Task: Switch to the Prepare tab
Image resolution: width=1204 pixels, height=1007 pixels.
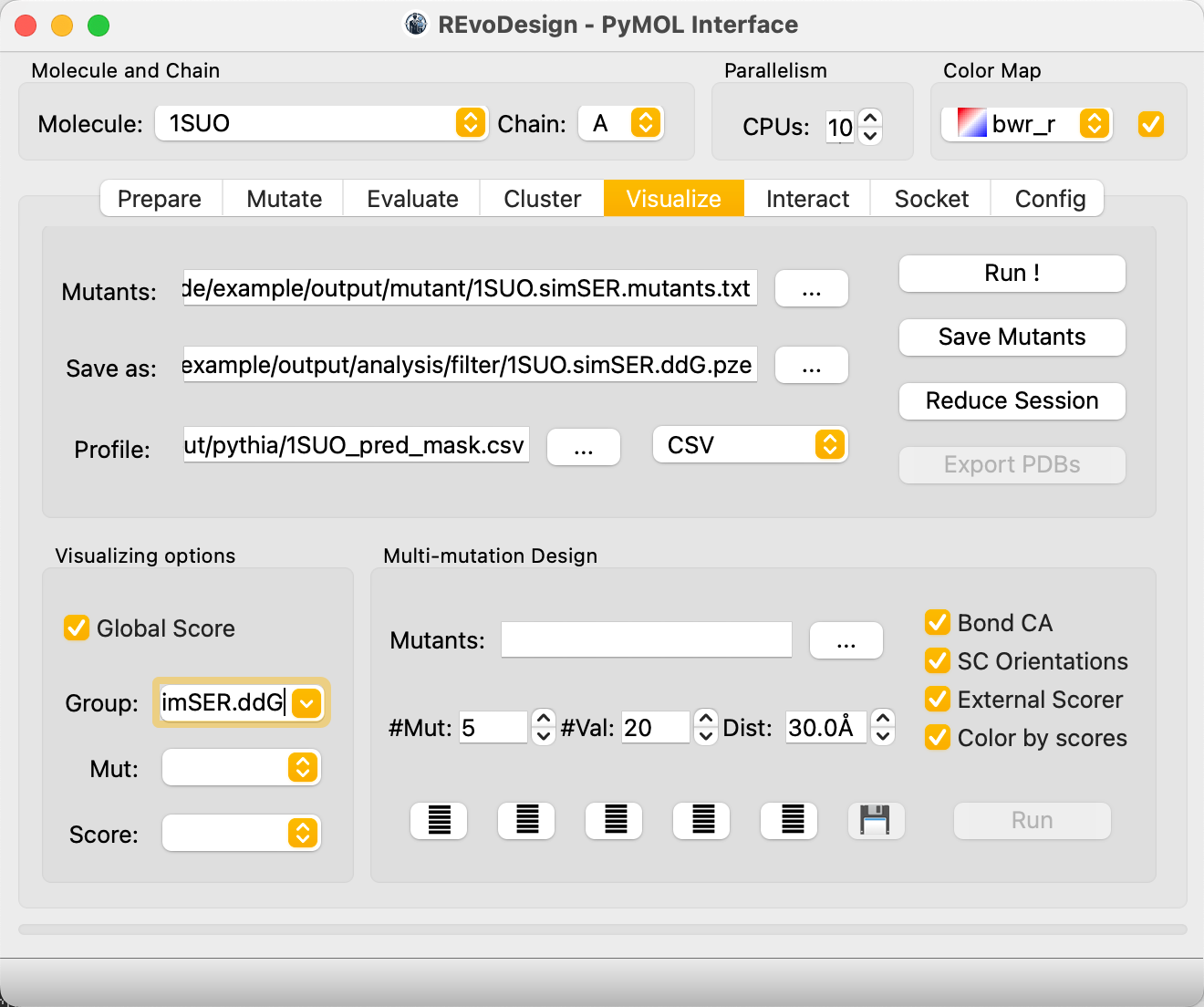Action: [x=160, y=199]
